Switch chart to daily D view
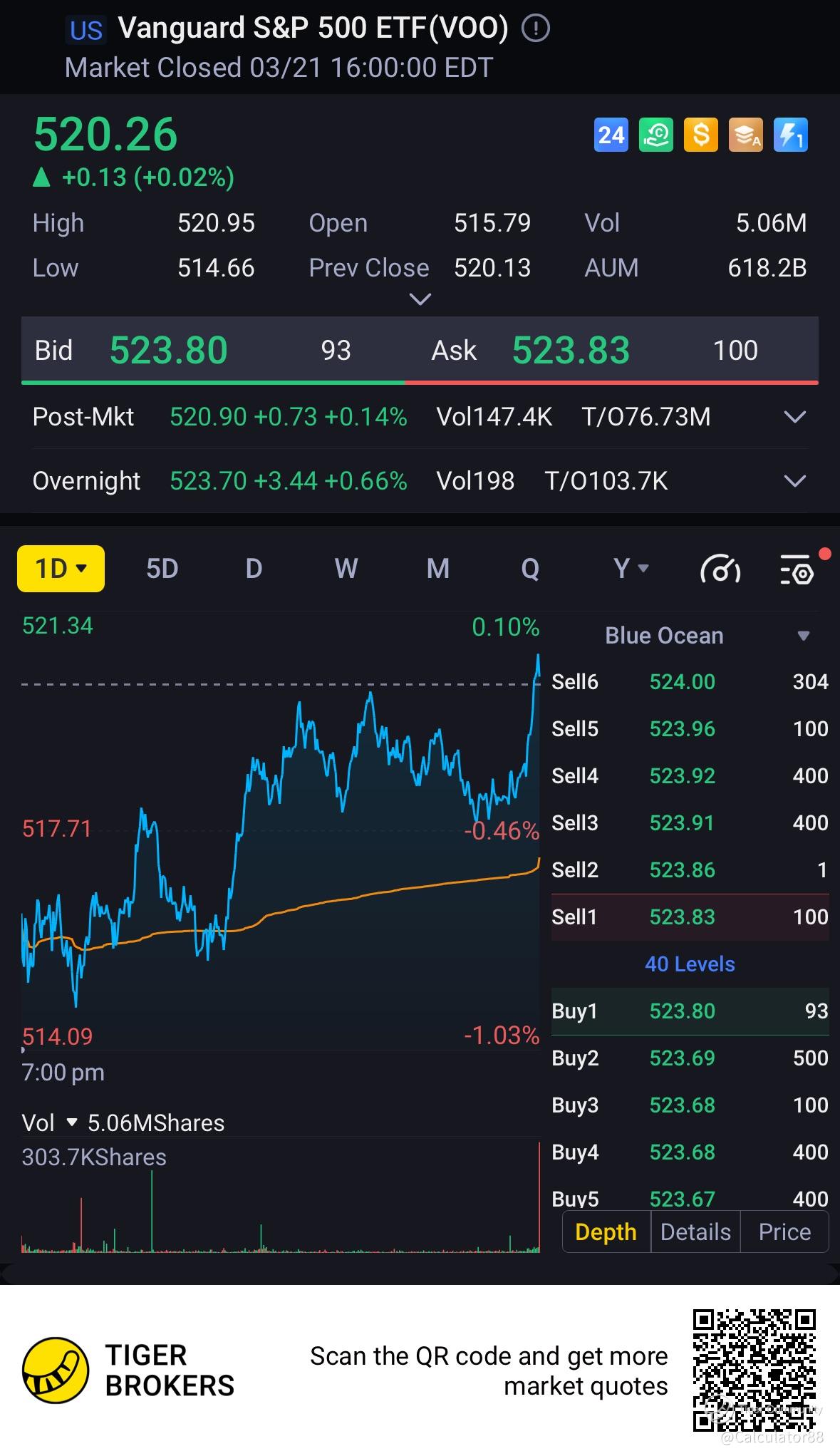Viewport: 840px width, 1456px height. point(254,569)
